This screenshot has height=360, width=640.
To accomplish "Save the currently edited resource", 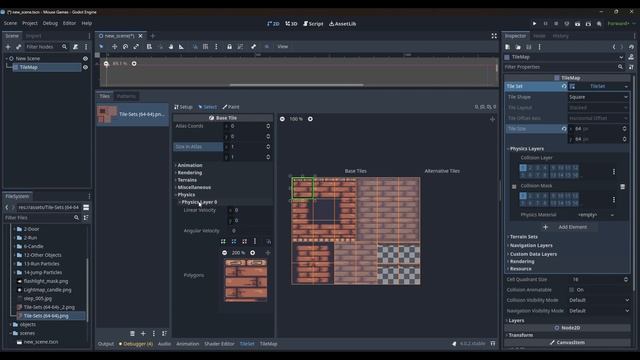I will [x=529, y=47].
